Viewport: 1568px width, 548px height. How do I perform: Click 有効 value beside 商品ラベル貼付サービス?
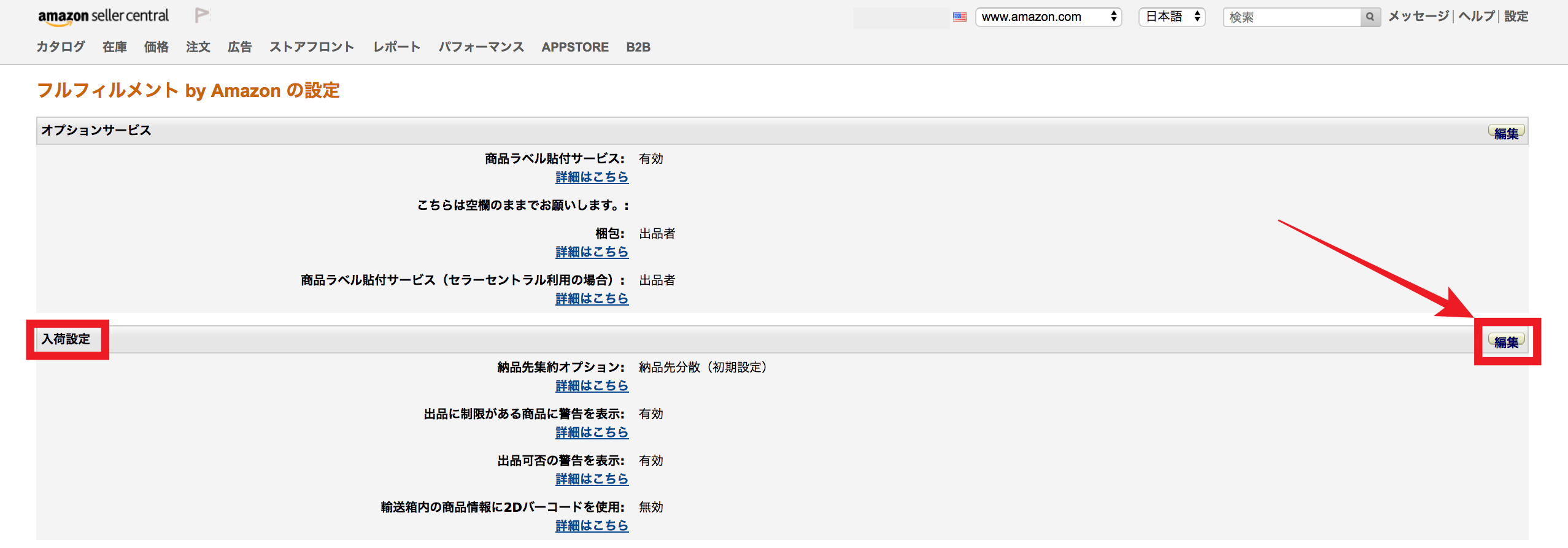click(x=651, y=159)
